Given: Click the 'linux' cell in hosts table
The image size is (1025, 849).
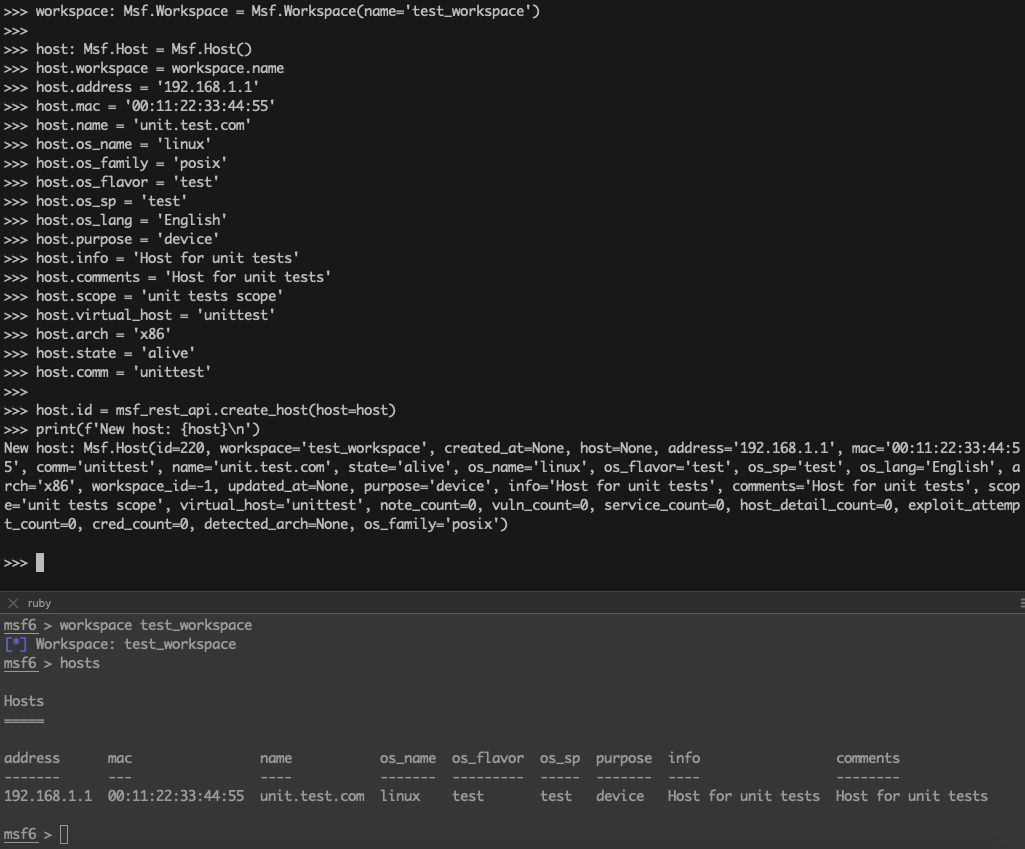Looking at the screenshot, I should 400,795.
